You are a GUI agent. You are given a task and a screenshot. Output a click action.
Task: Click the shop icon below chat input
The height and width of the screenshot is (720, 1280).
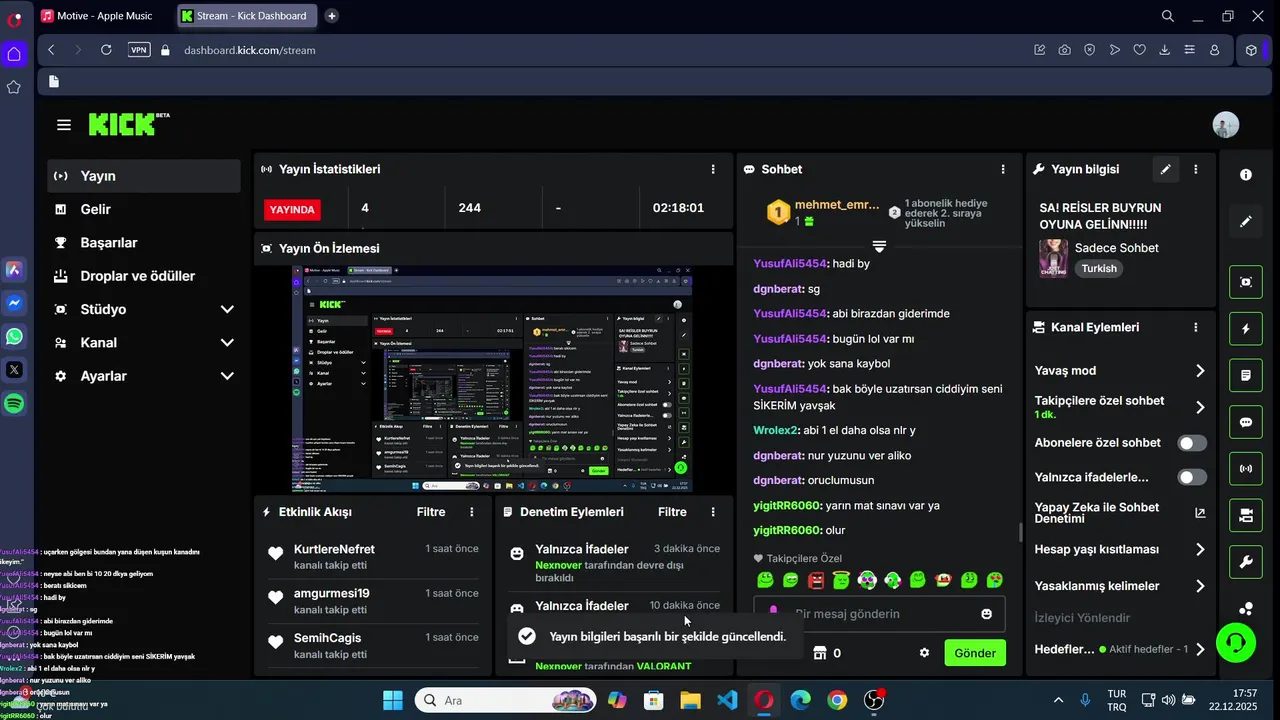[x=820, y=653]
